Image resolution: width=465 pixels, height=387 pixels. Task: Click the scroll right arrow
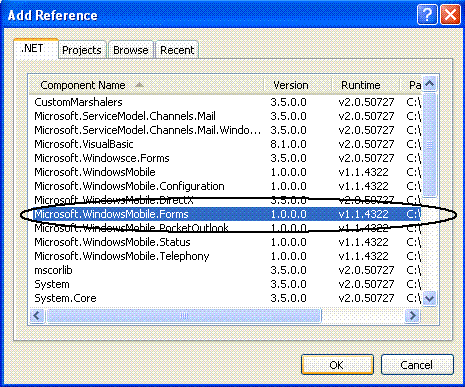pos(413,315)
